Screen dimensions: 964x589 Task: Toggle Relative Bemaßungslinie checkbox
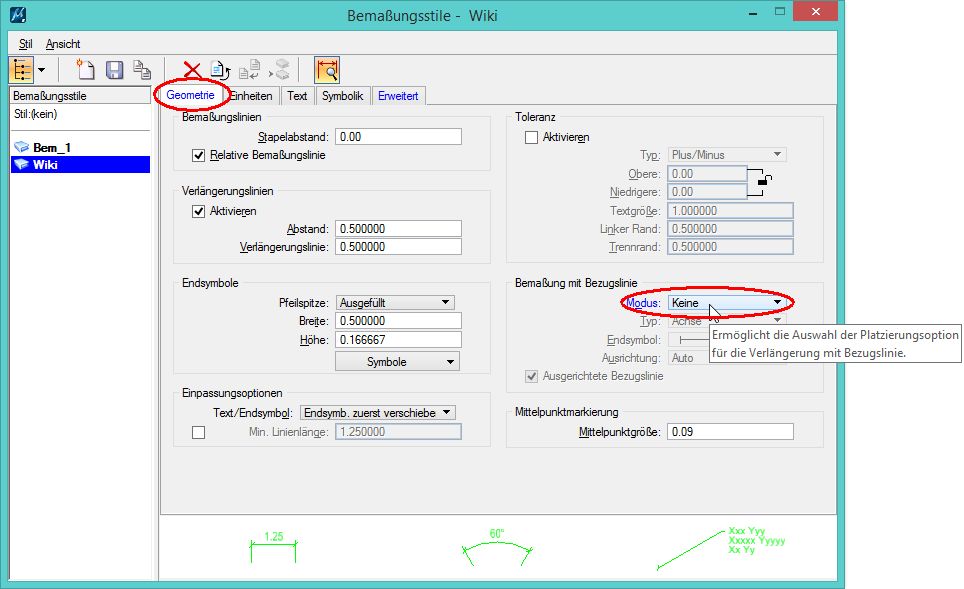tap(198, 156)
